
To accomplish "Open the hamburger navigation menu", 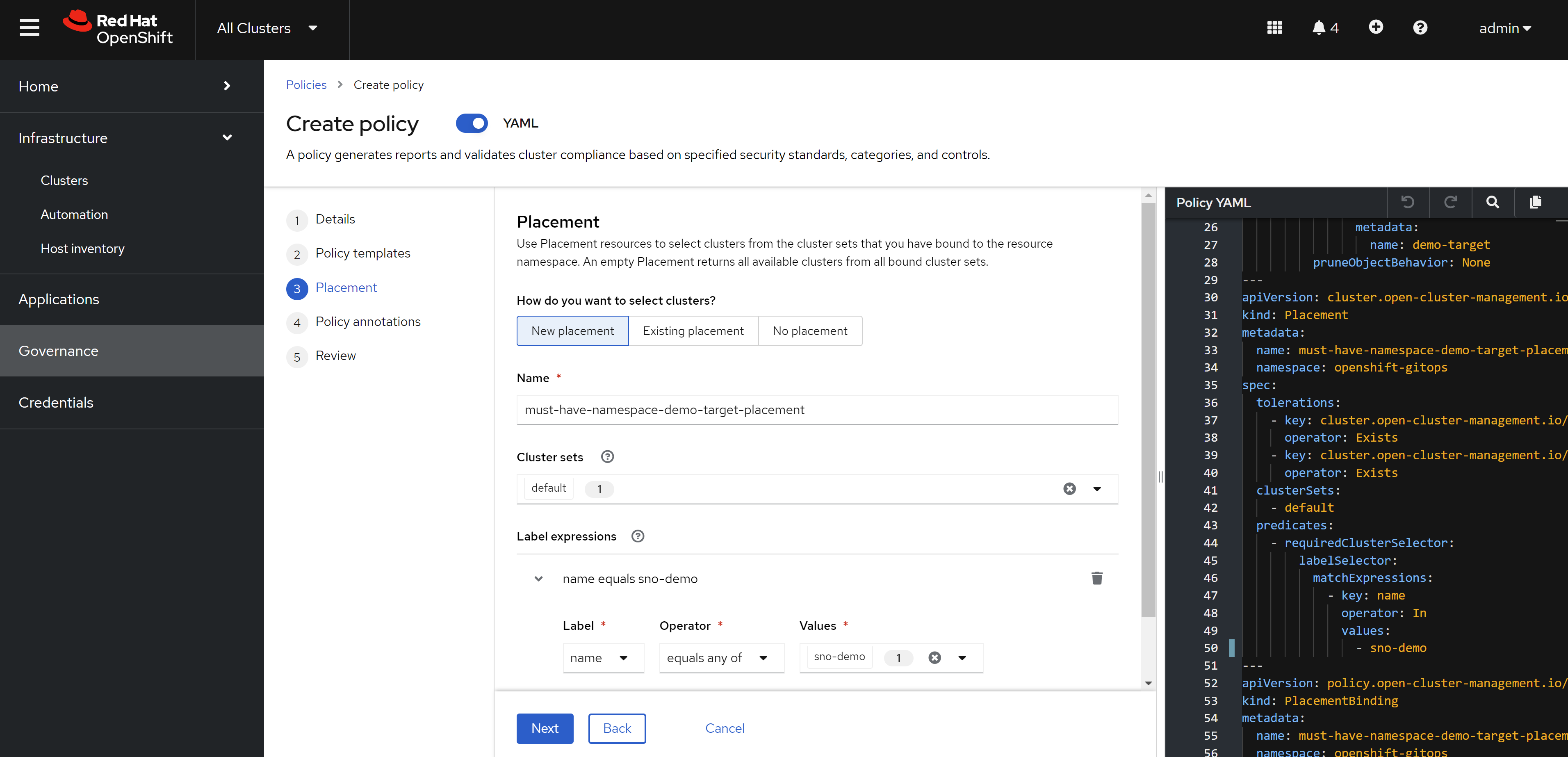I will point(29,28).
